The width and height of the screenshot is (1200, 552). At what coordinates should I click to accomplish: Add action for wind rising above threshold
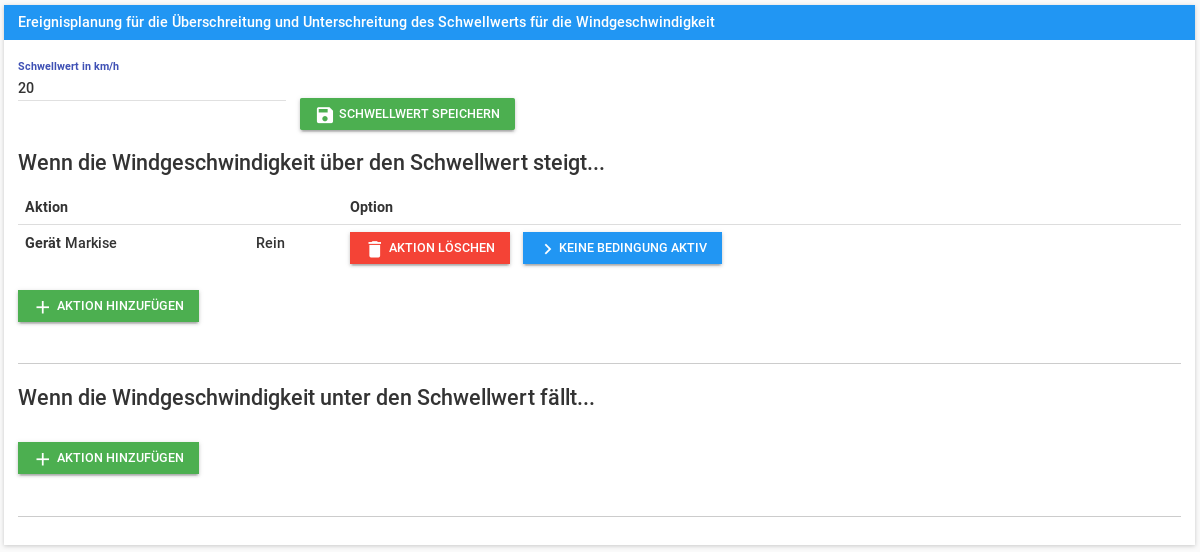(120, 306)
